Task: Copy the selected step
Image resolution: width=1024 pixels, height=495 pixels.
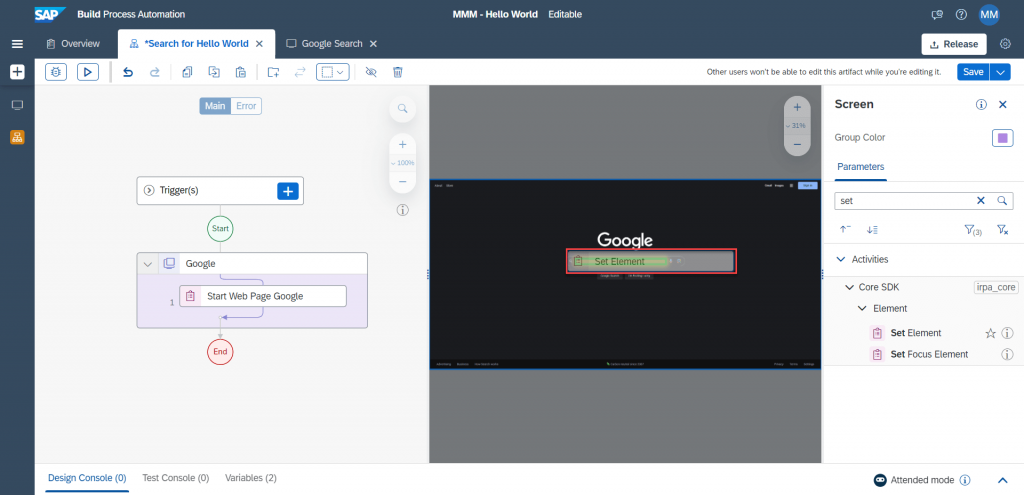Action: [187, 72]
